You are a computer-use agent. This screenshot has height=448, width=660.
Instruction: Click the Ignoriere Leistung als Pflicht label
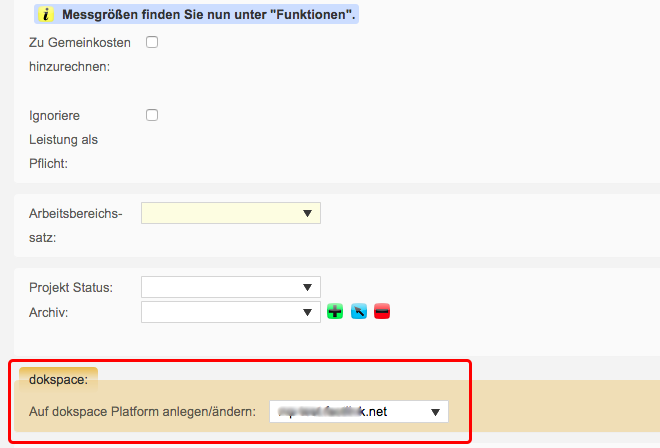pyautogui.click(x=64, y=139)
